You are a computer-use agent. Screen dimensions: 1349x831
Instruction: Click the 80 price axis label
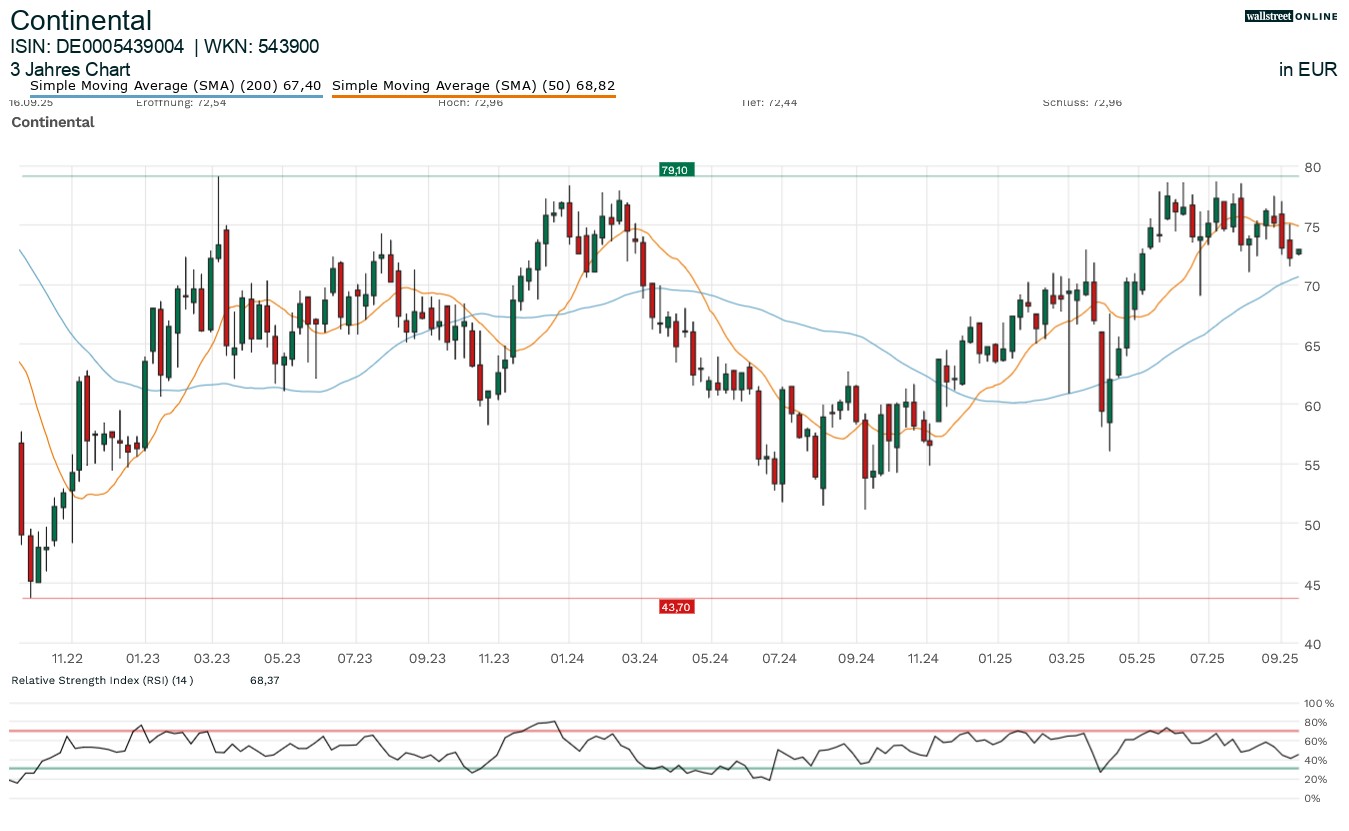(1312, 167)
